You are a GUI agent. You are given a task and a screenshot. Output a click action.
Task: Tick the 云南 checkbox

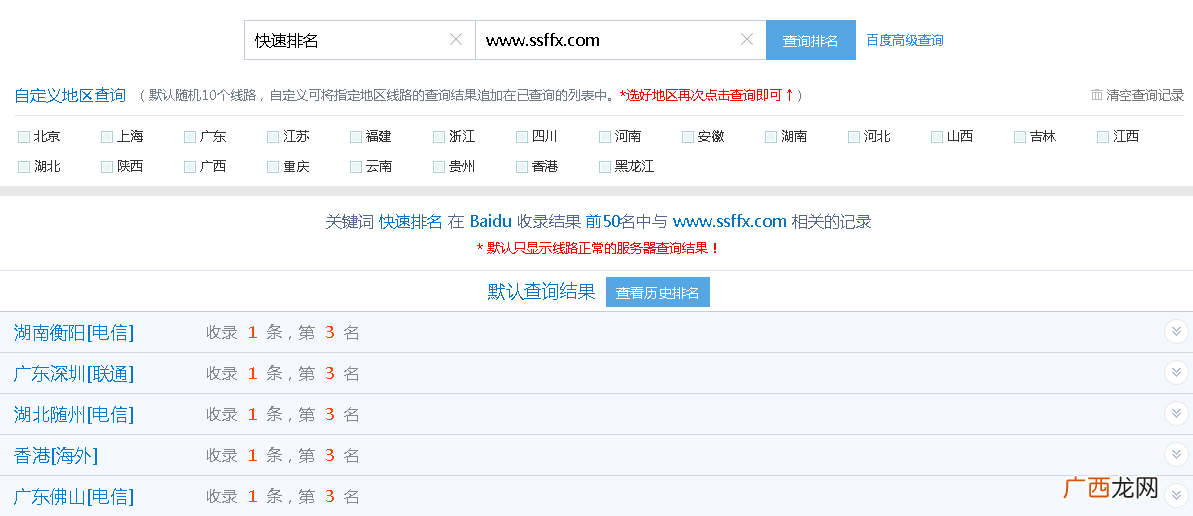coord(355,167)
